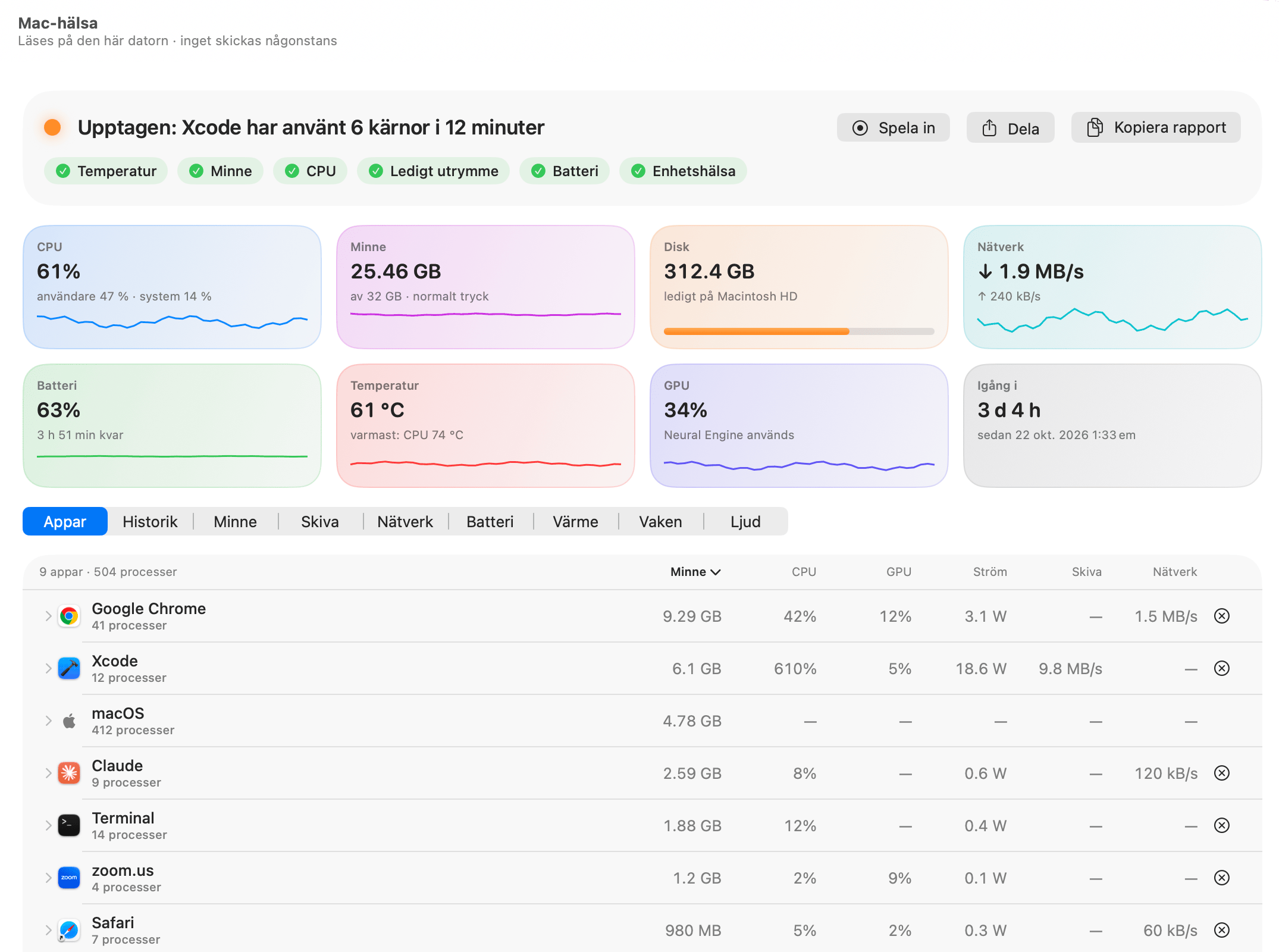Viewport: 1279px width, 952px height.
Task: Click the Claude app icon
Action: [x=69, y=773]
